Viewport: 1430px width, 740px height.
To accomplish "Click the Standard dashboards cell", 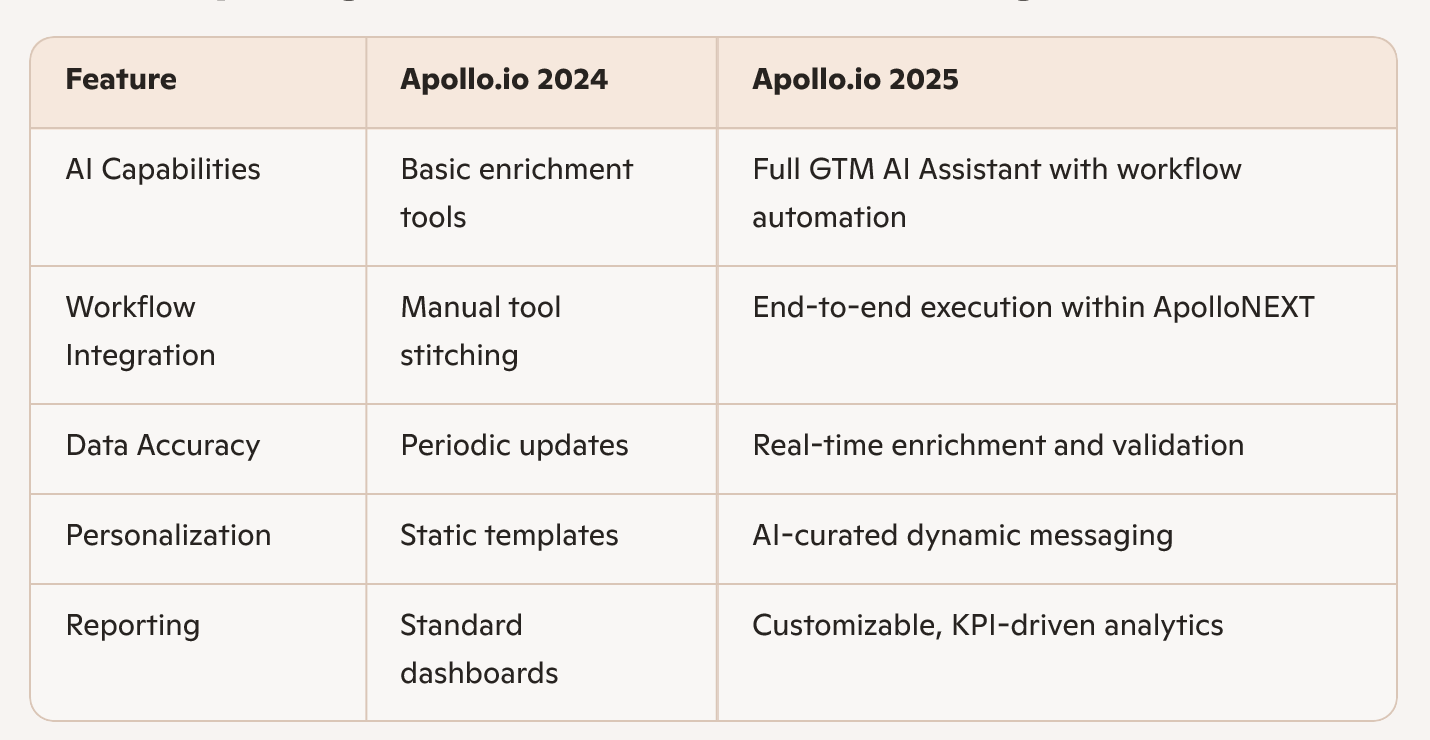I will 479,649.
